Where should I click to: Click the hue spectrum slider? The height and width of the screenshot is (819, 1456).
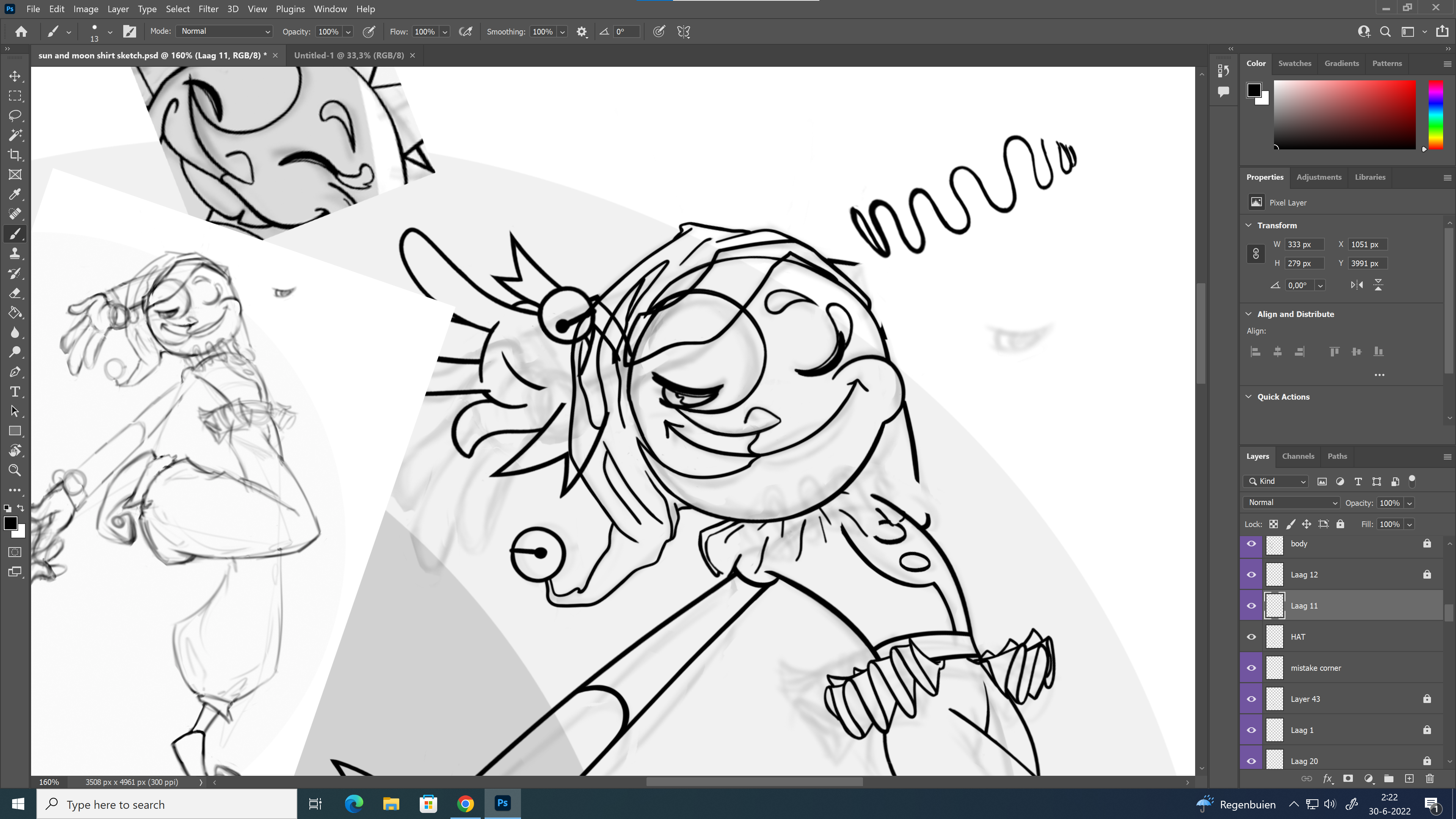pos(1436,115)
